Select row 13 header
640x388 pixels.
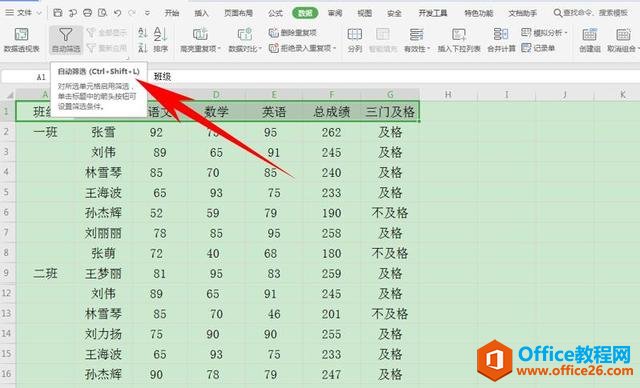(7, 313)
